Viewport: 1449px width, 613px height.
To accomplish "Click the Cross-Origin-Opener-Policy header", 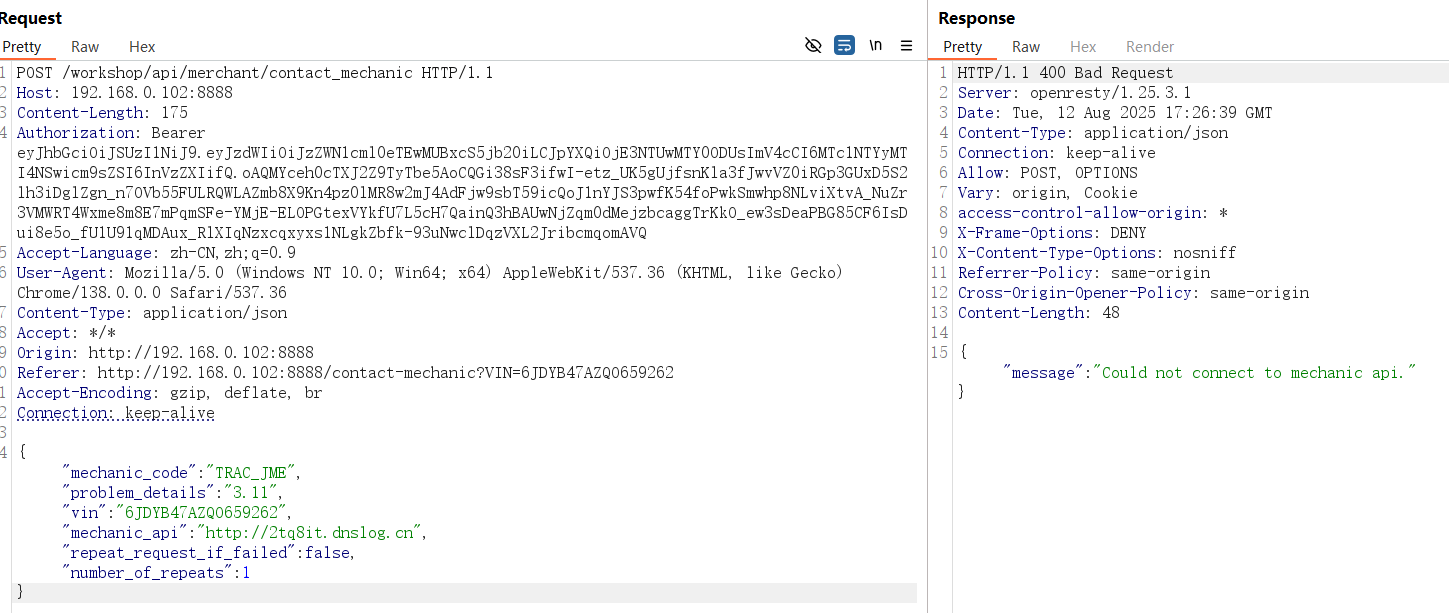I will point(1133,293).
